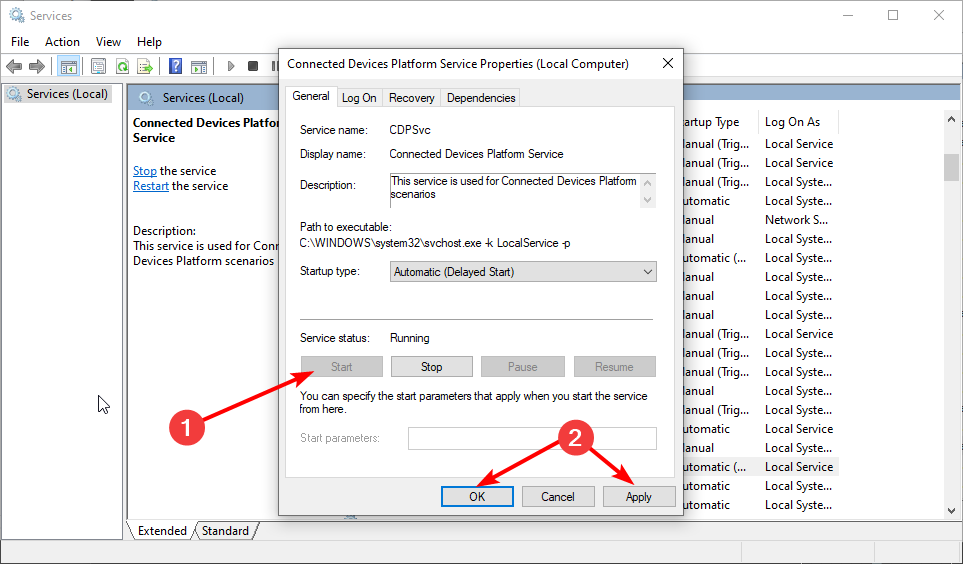The width and height of the screenshot is (963, 564).
Task: Select the Standard view tab
Action: (x=225, y=531)
